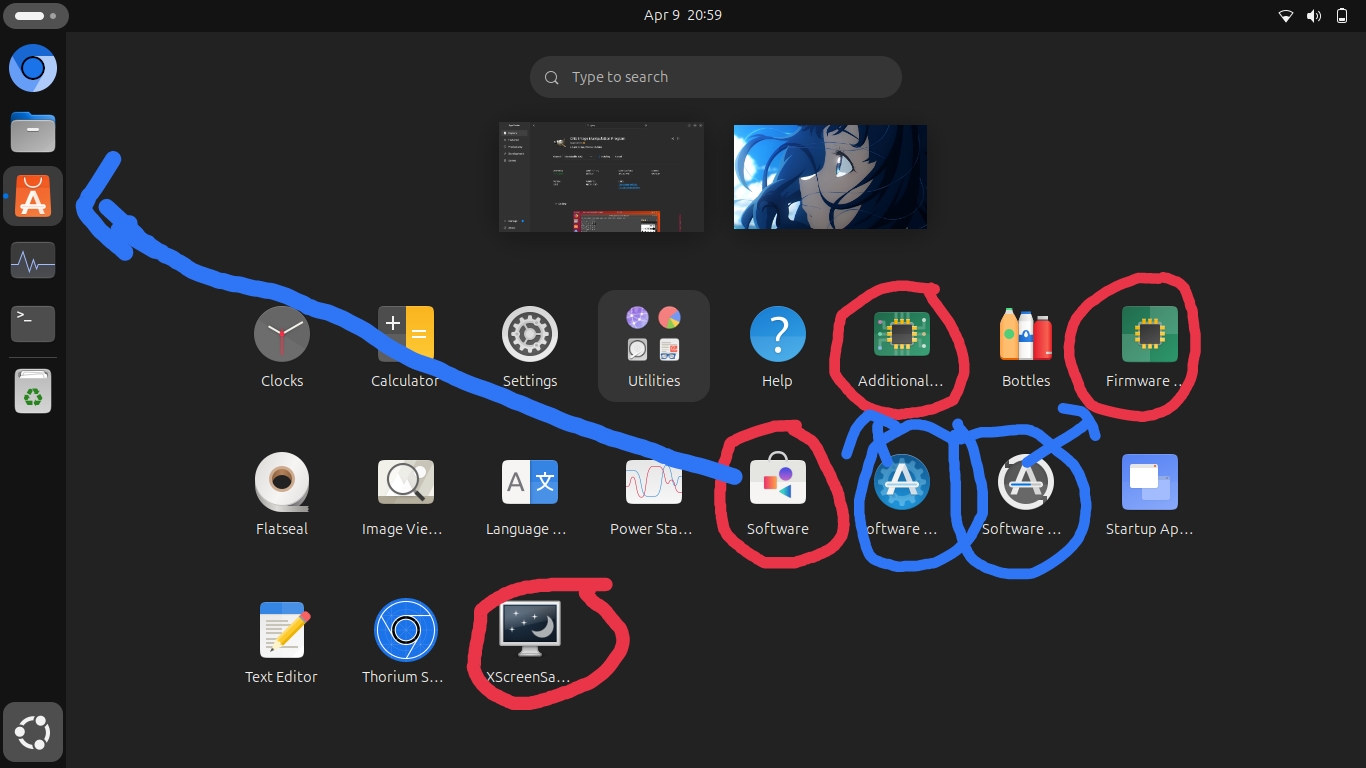Launch the Calculator app
This screenshot has height=768, width=1366.
point(405,334)
